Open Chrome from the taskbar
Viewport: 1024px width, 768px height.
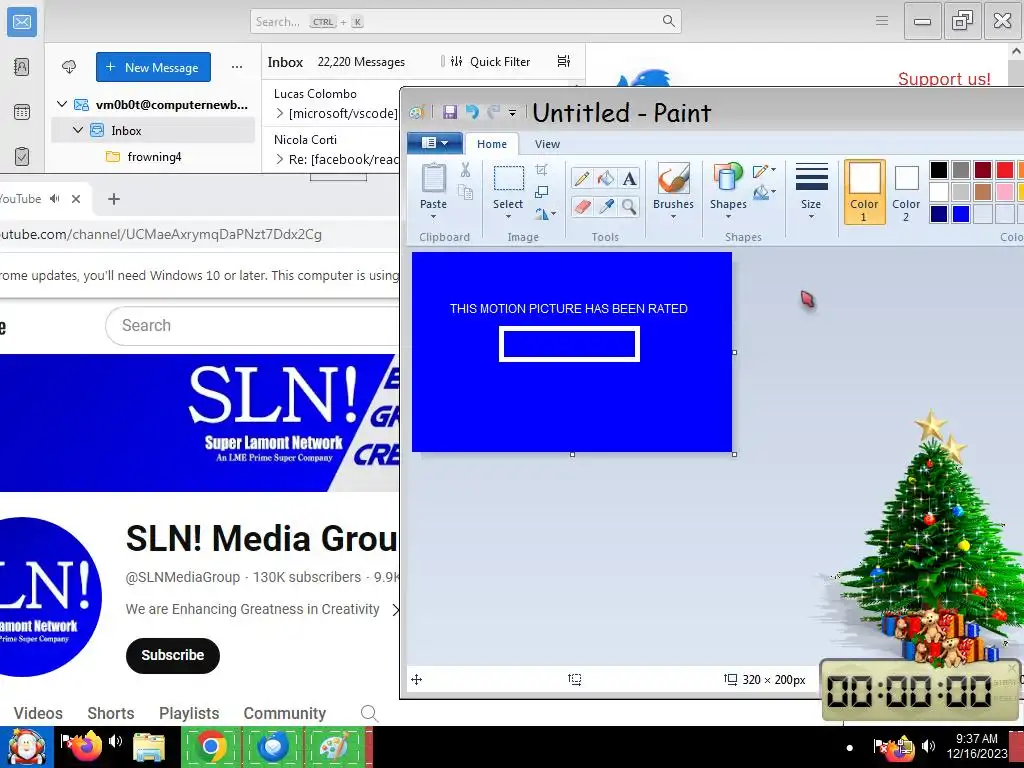coord(211,746)
